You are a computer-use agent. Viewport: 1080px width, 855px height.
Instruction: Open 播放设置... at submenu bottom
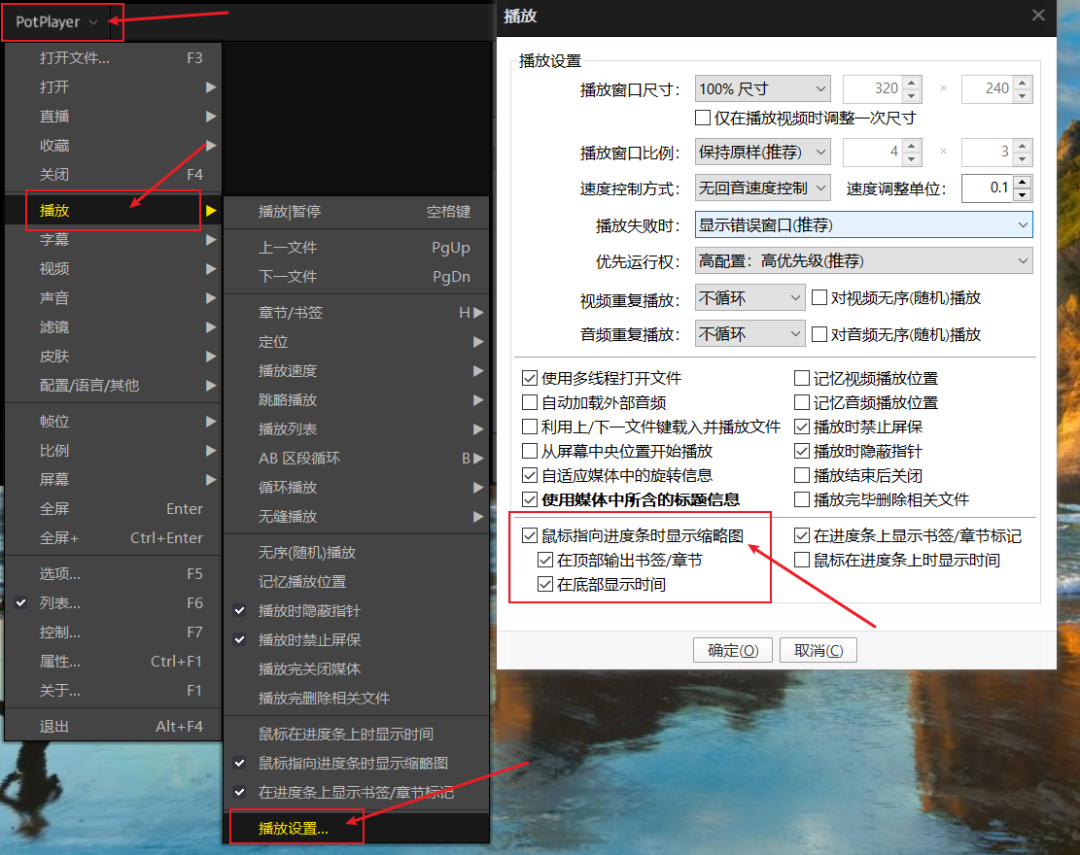[357, 828]
